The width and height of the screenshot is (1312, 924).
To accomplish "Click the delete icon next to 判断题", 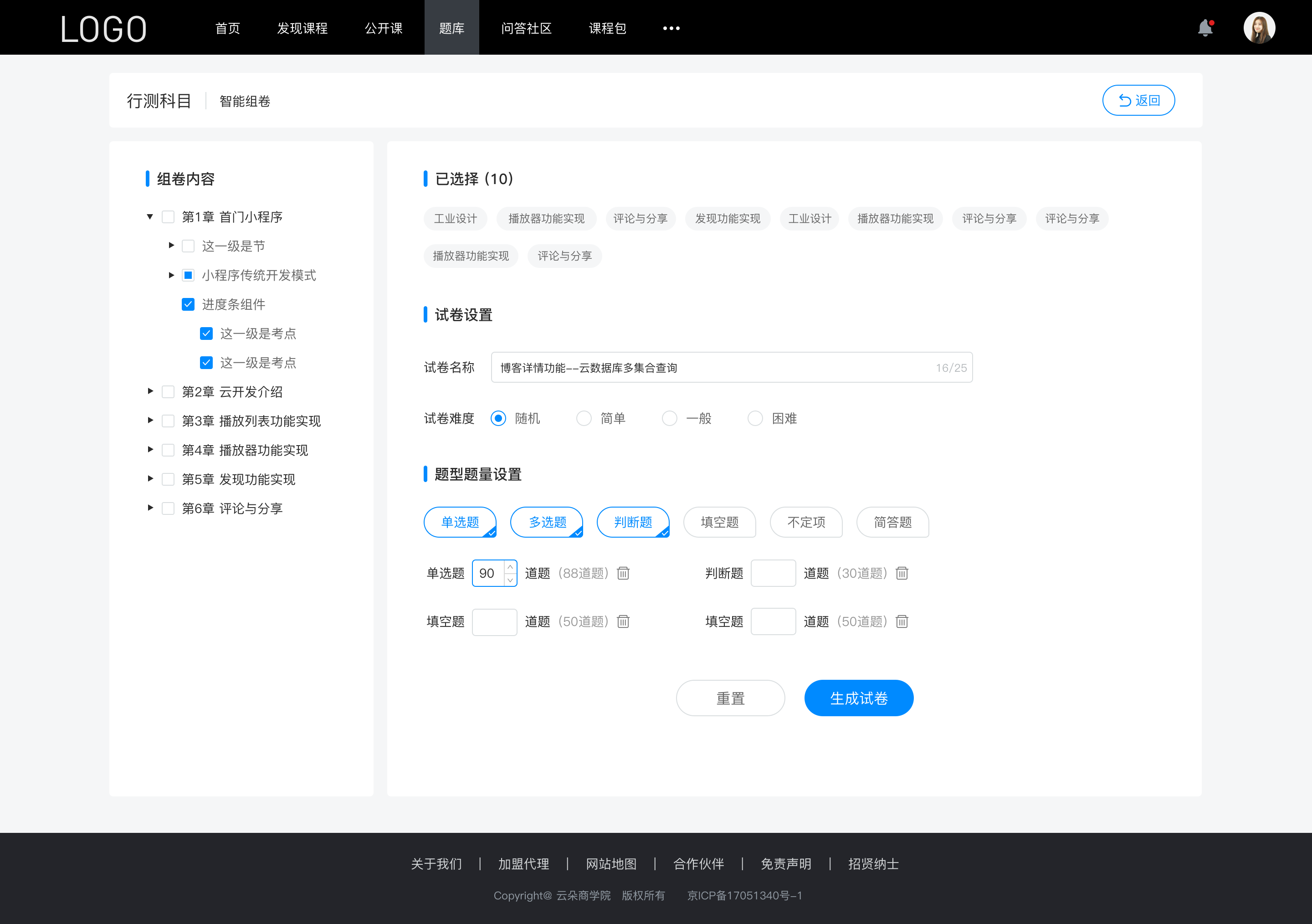I will [x=901, y=573].
